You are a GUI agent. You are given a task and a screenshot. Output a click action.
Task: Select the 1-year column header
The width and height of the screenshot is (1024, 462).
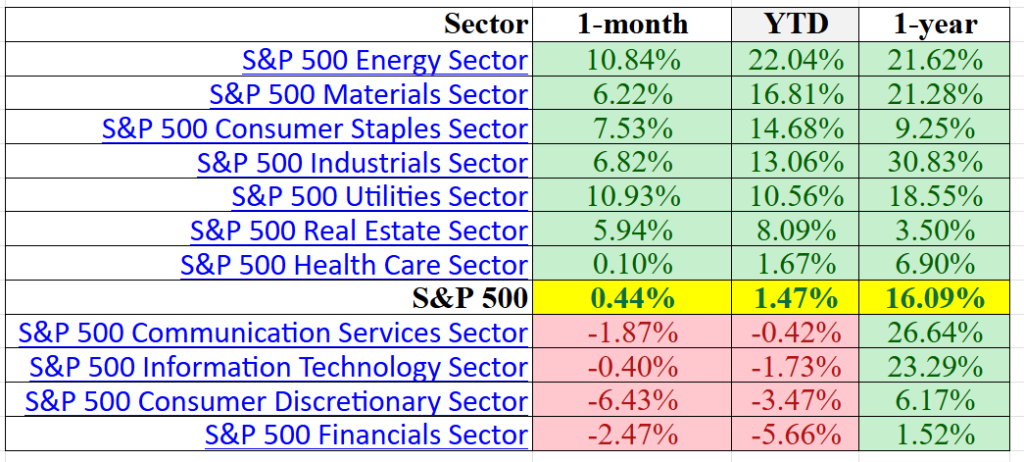936,24
